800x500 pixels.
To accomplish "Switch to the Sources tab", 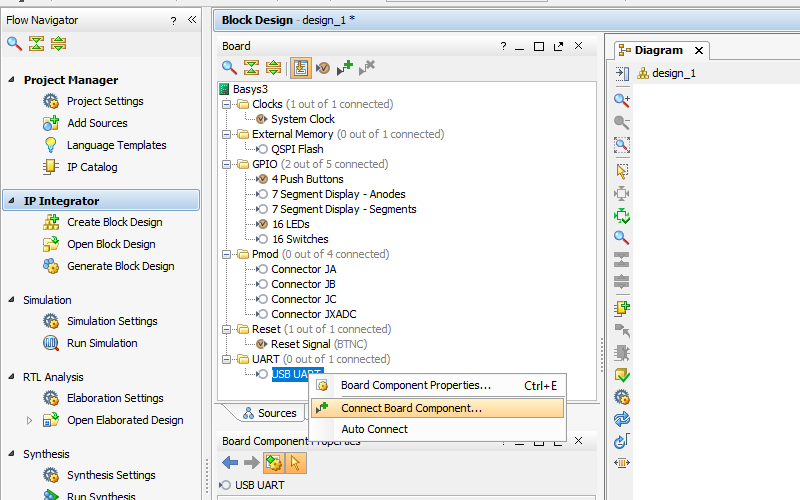I will pos(270,413).
